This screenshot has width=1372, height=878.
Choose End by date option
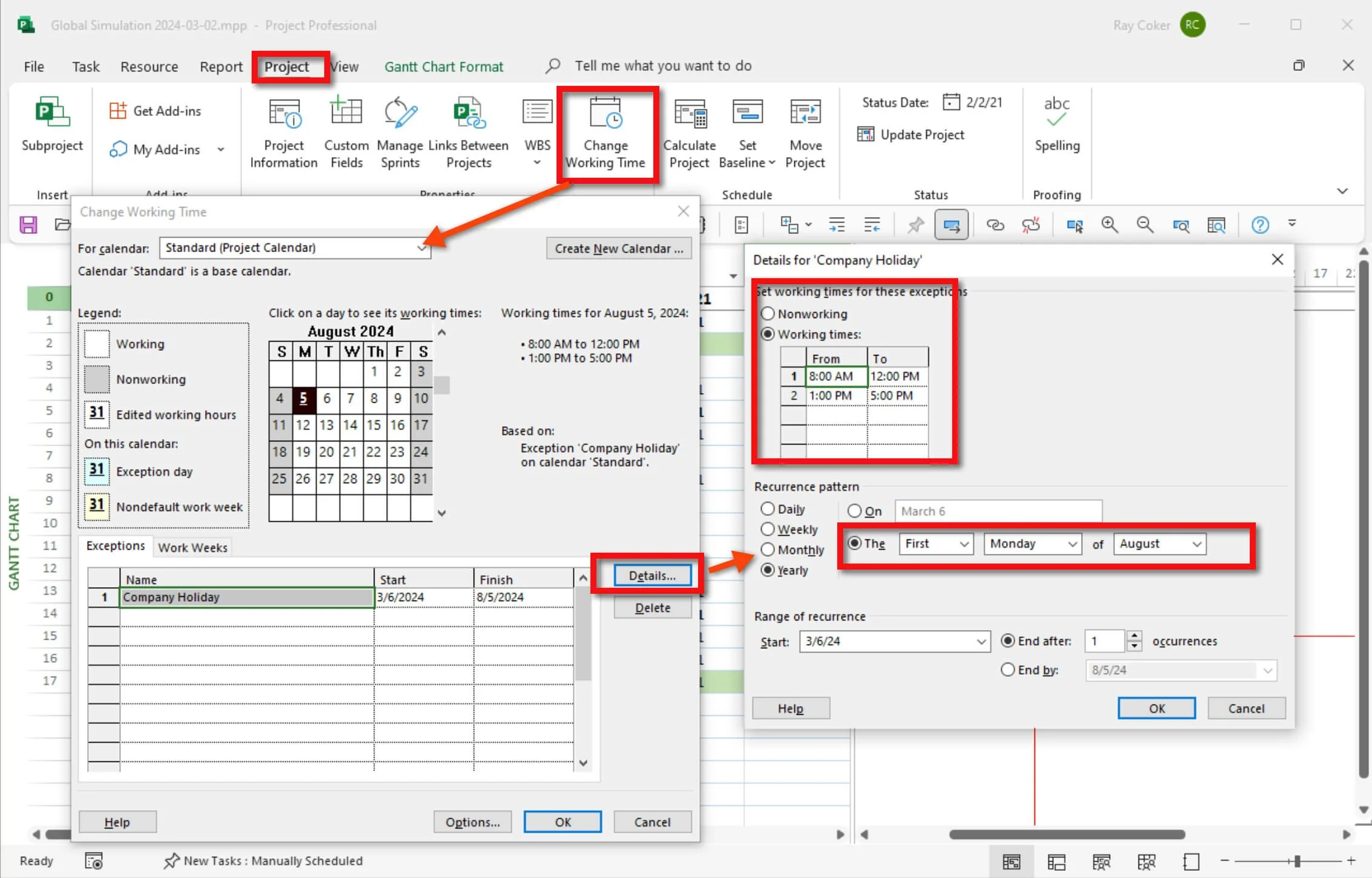1008,669
